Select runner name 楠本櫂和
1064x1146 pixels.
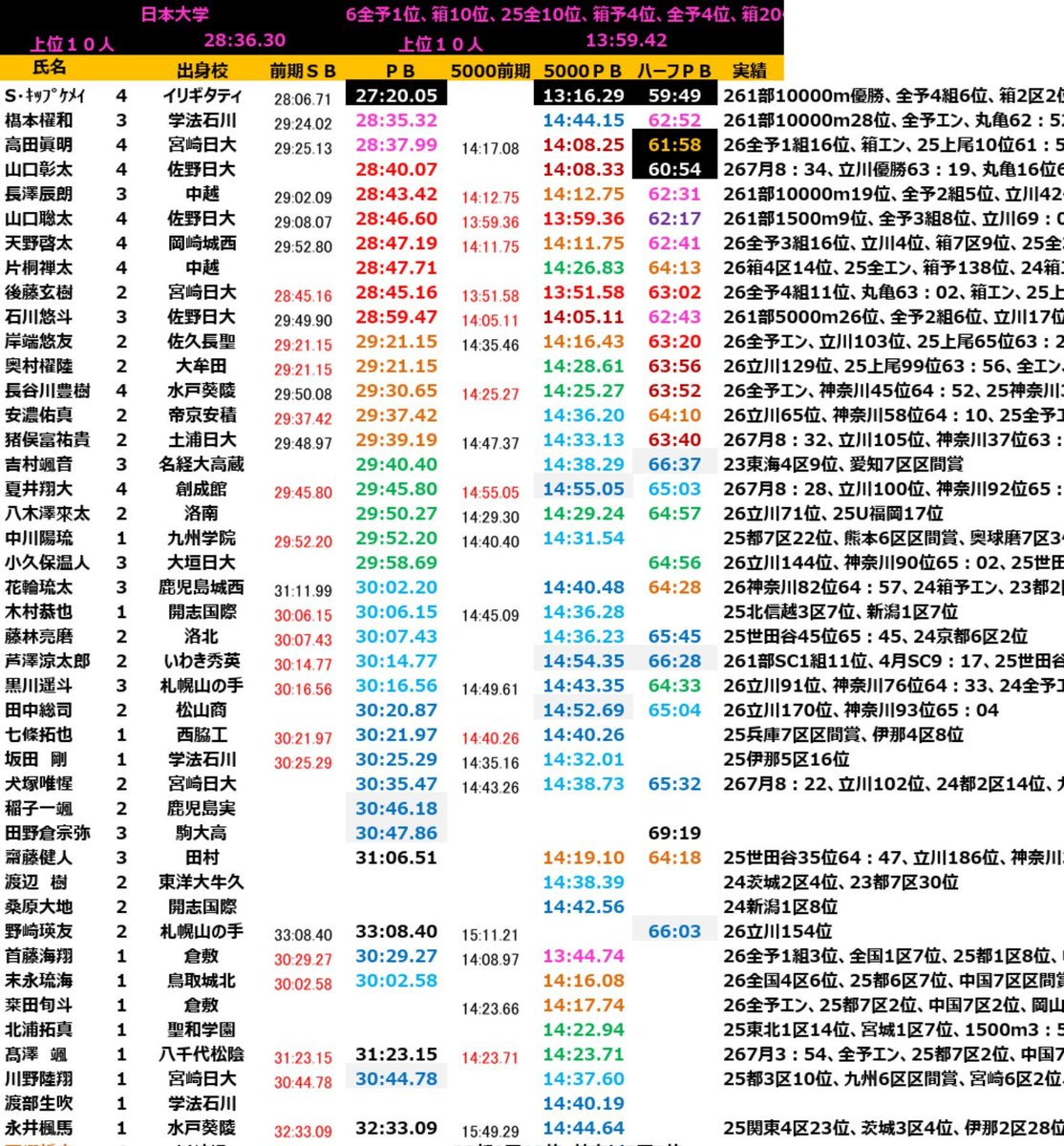point(38,120)
